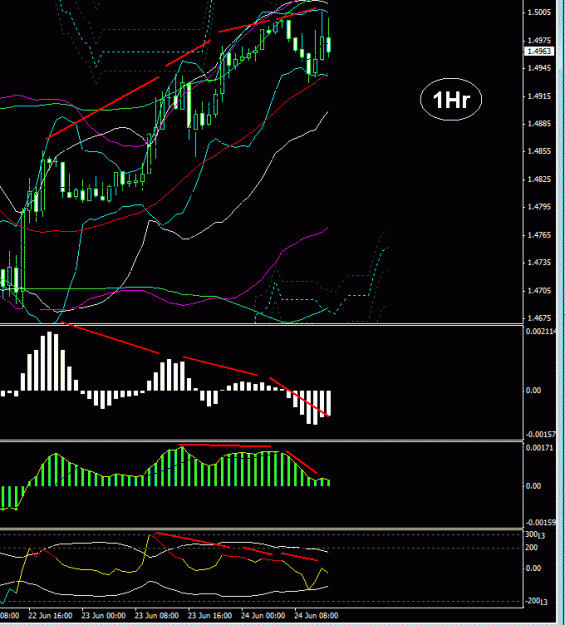Click the 300 level on bottom oscillator
This screenshot has width=565, height=625.
532,535
